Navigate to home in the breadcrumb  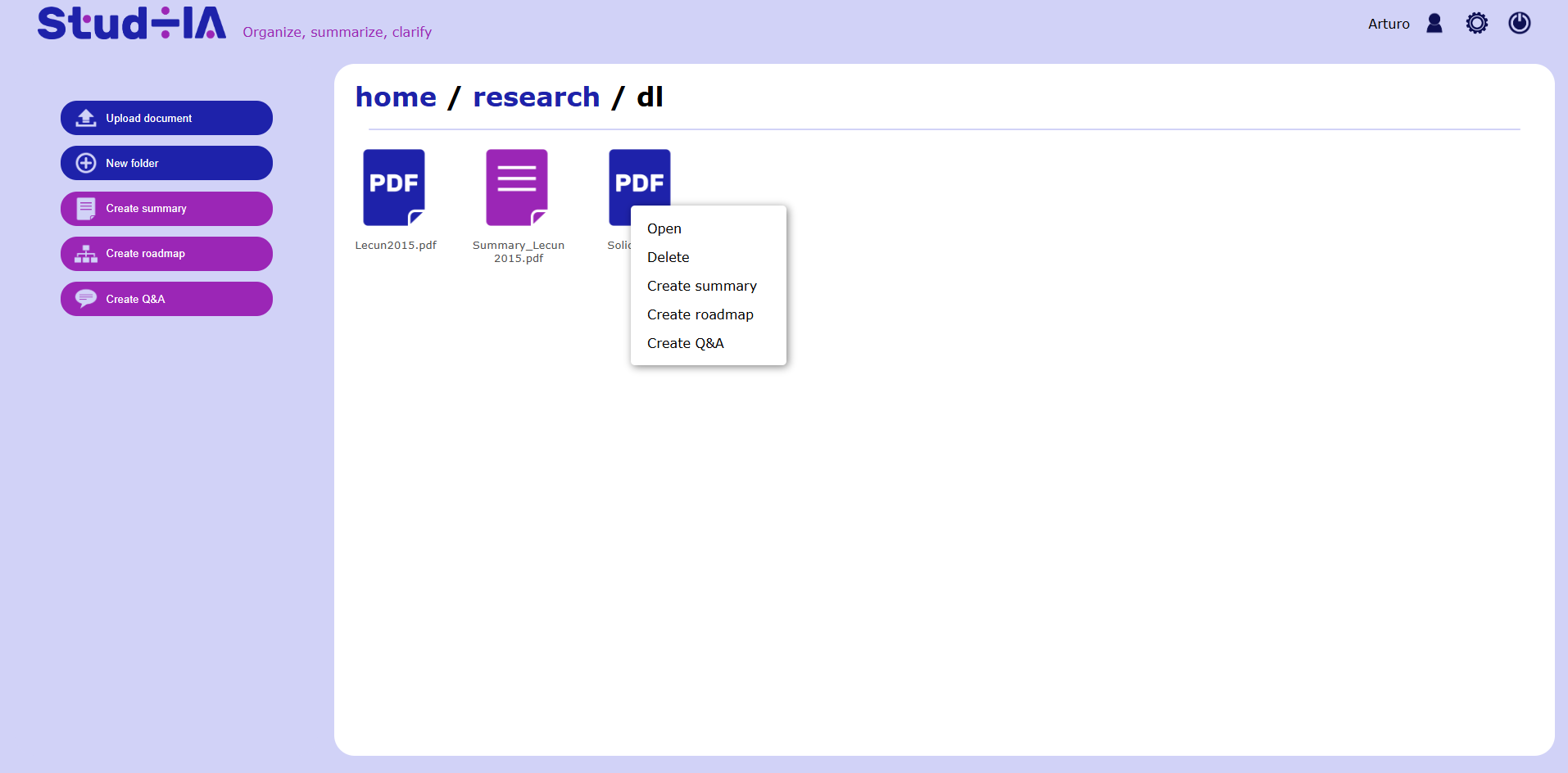(x=396, y=97)
